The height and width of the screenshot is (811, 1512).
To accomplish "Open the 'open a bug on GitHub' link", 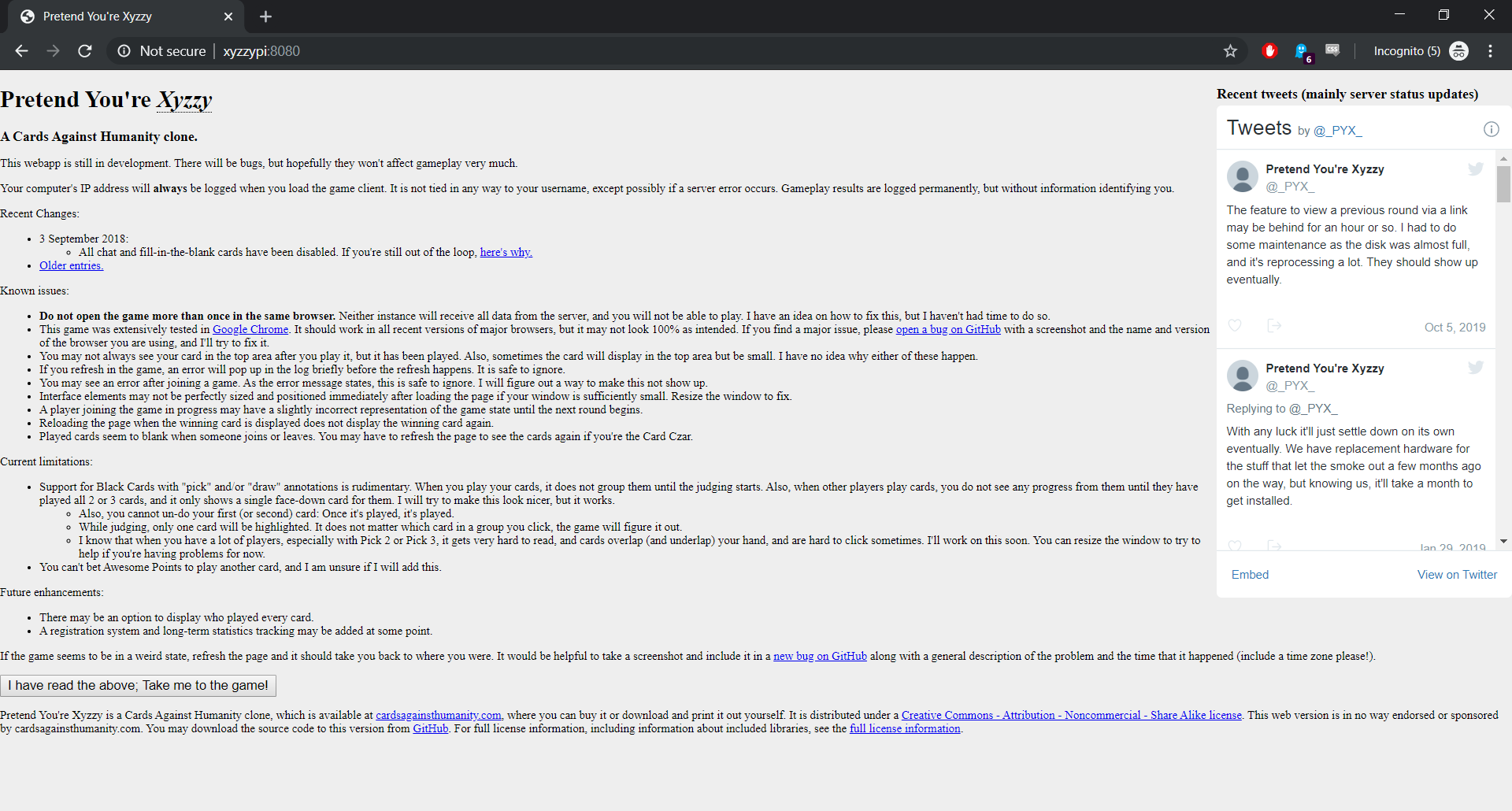I will (948, 329).
